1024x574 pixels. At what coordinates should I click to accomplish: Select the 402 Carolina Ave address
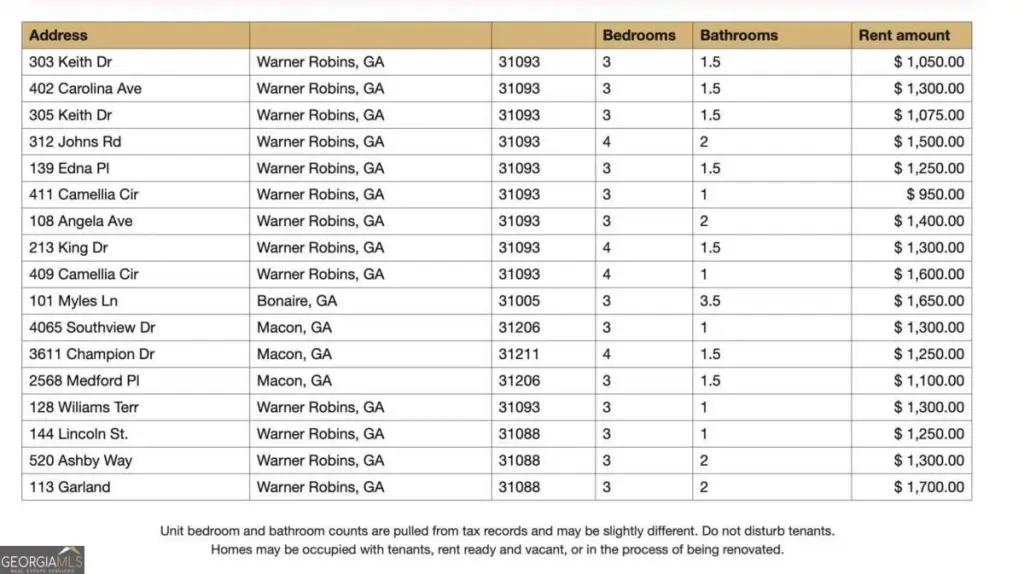[x=86, y=88]
